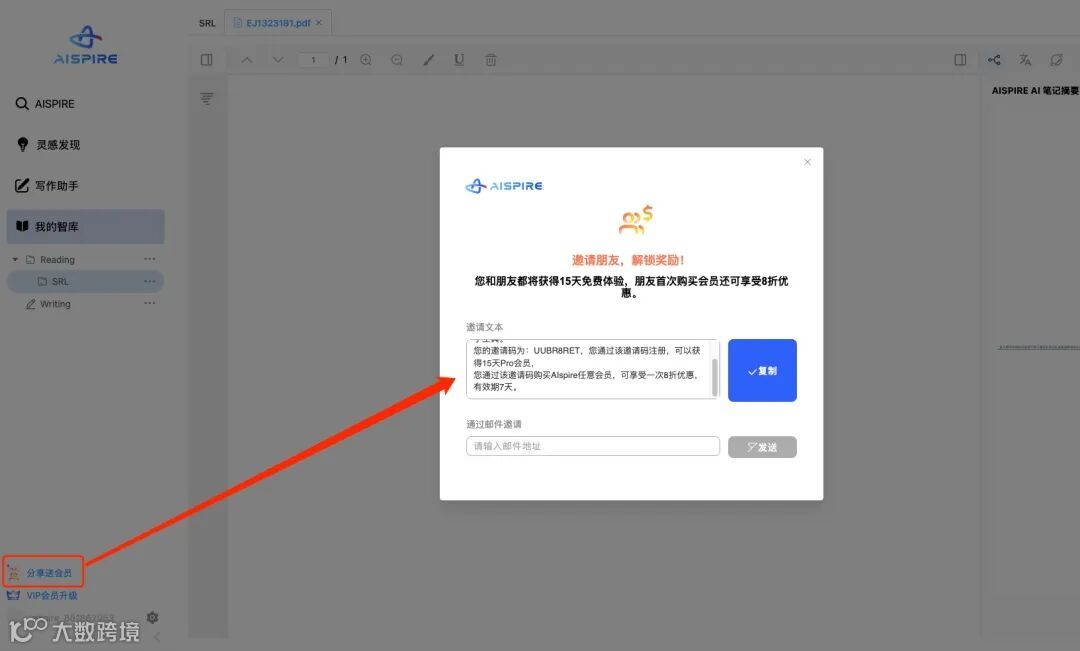This screenshot has height=651, width=1080.
Task: Click the 发送 send button
Action: pyautogui.click(x=762, y=447)
